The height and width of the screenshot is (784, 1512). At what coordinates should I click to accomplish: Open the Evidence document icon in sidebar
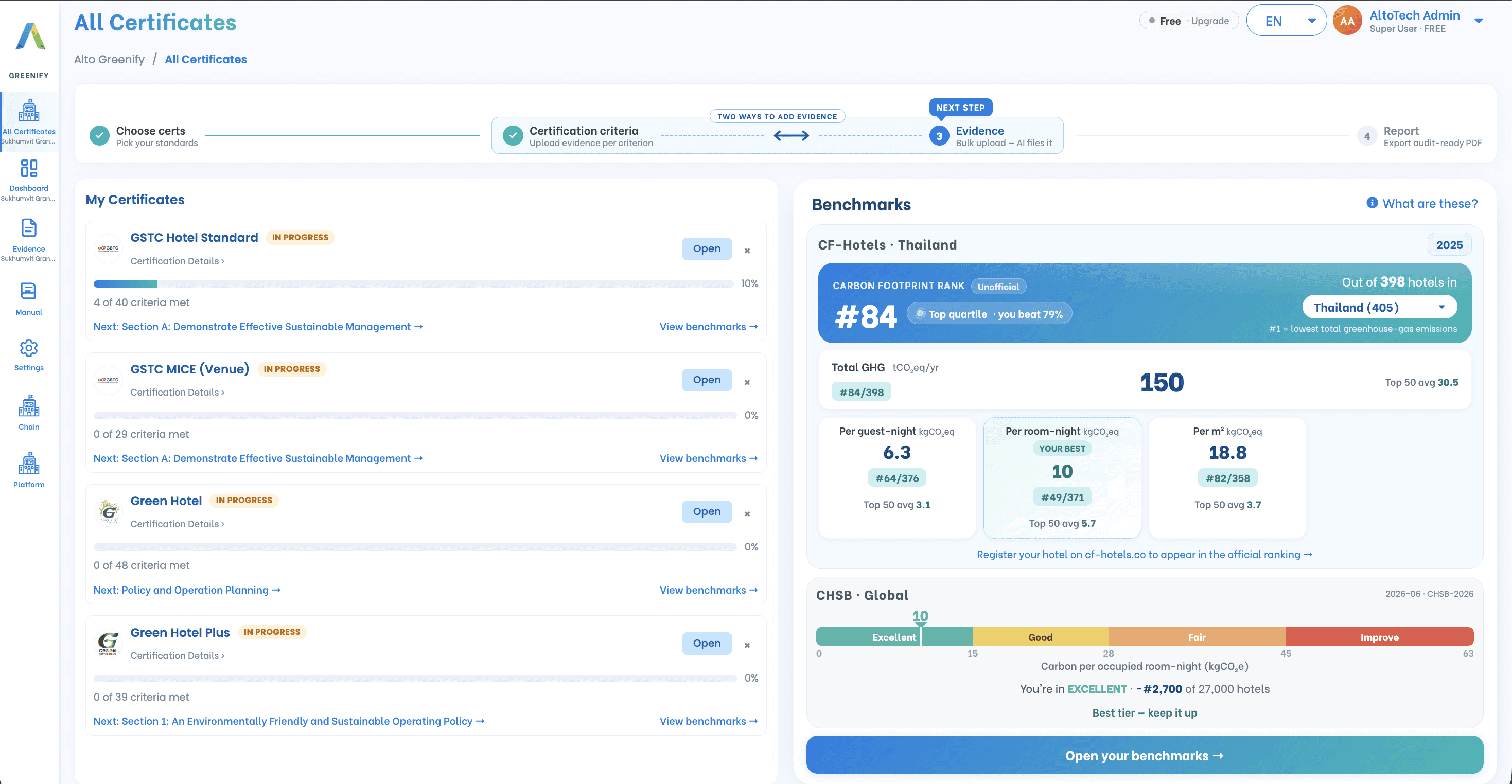pyautogui.click(x=29, y=228)
